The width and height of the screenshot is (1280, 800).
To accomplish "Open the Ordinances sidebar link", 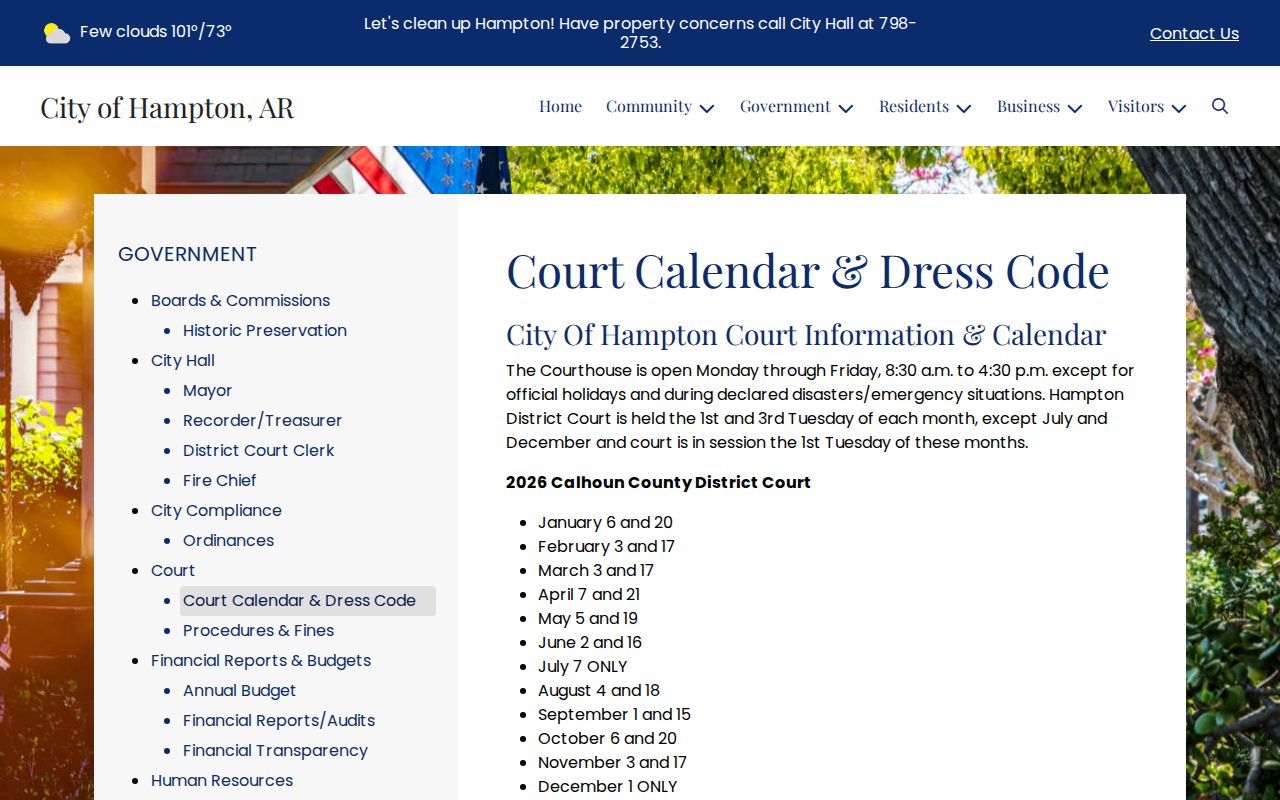I will (x=228, y=540).
